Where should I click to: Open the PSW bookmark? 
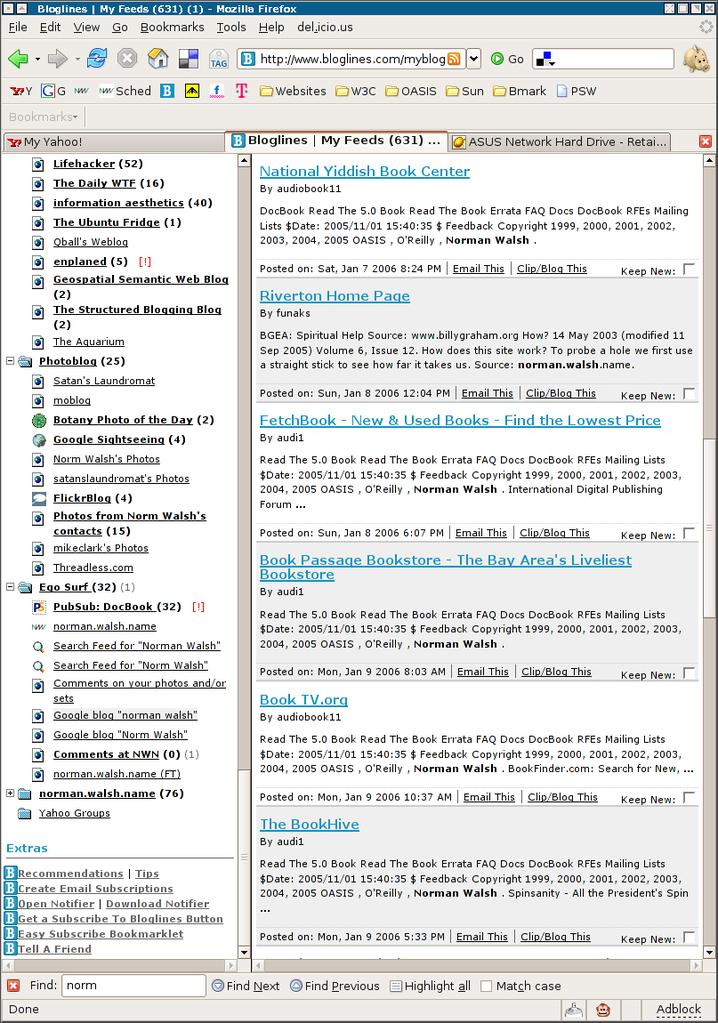(x=576, y=91)
